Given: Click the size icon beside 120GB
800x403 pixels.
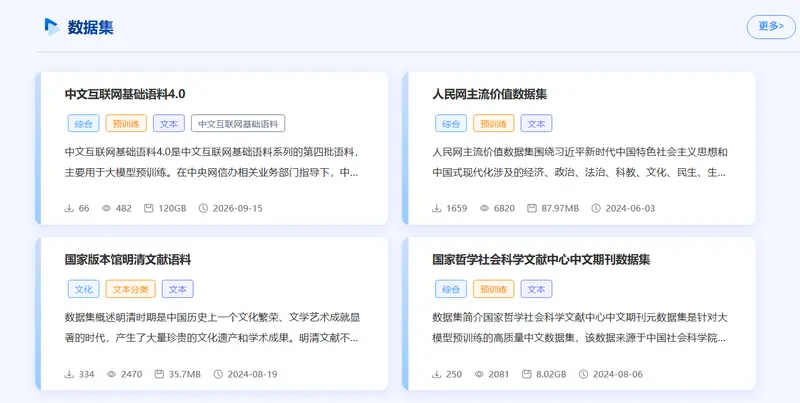Looking at the screenshot, I should tap(148, 208).
